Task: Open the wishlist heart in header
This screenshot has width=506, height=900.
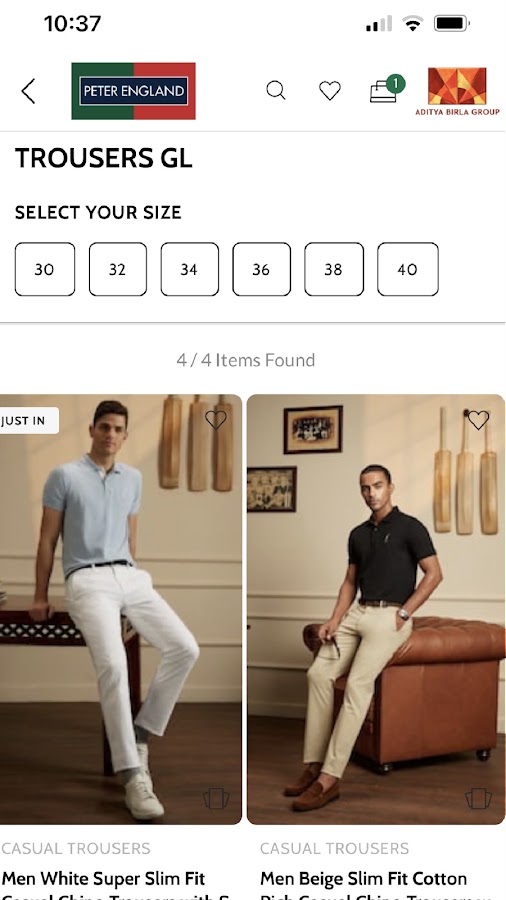Action: point(330,91)
